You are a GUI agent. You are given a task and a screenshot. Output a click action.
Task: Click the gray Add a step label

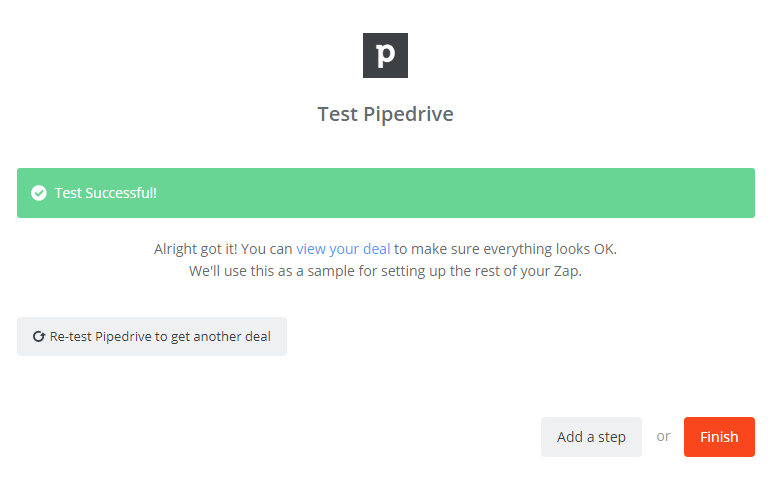coord(591,437)
